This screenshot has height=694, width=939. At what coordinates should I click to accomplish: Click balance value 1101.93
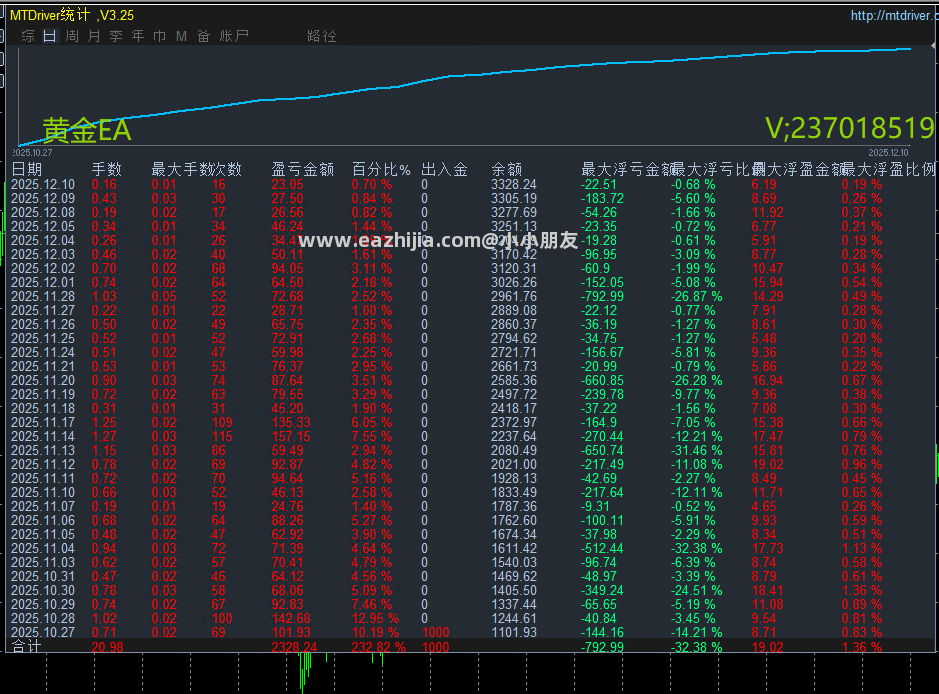[x=514, y=632]
